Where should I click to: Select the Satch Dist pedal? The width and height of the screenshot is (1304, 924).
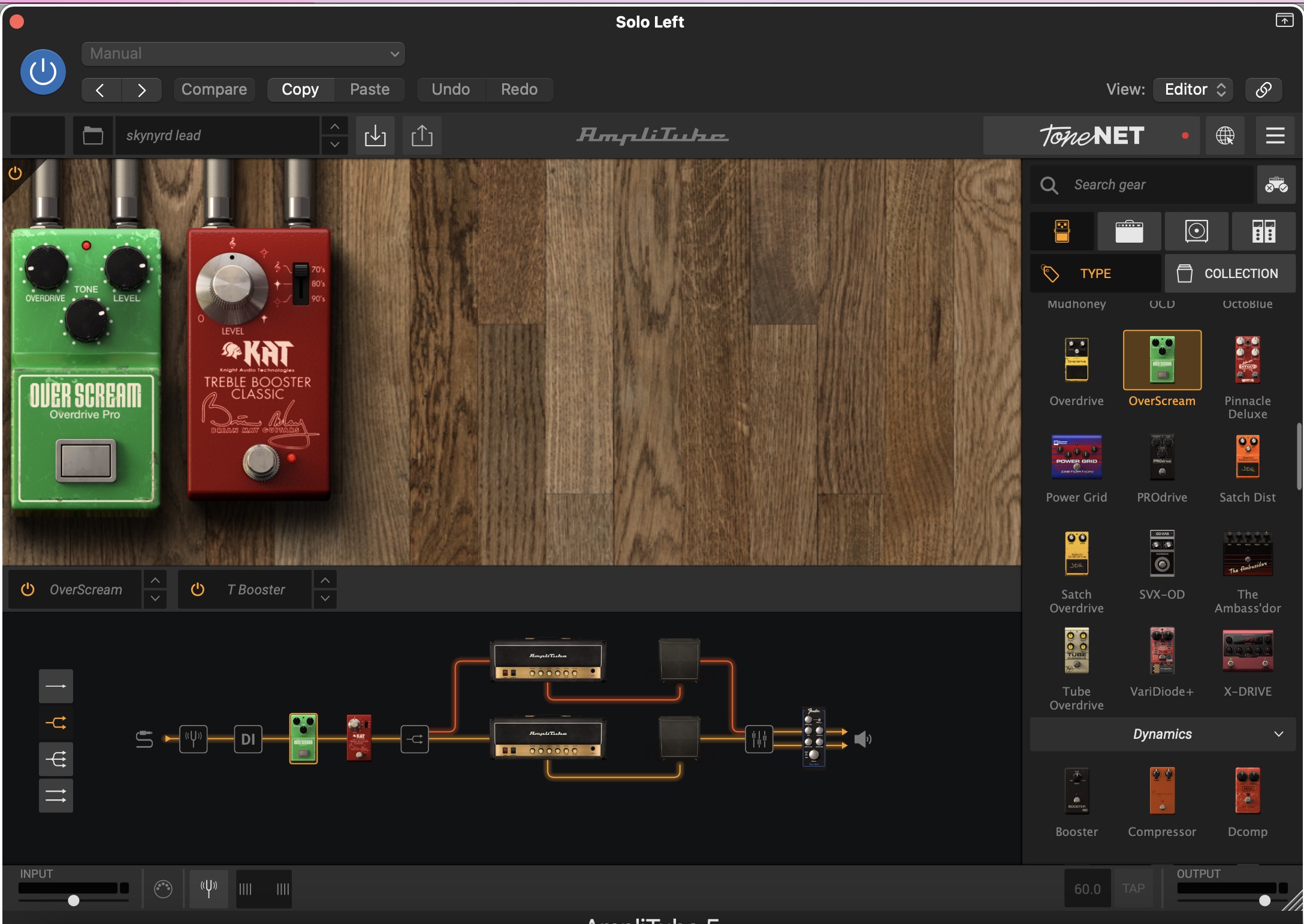click(x=1248, y=457)
